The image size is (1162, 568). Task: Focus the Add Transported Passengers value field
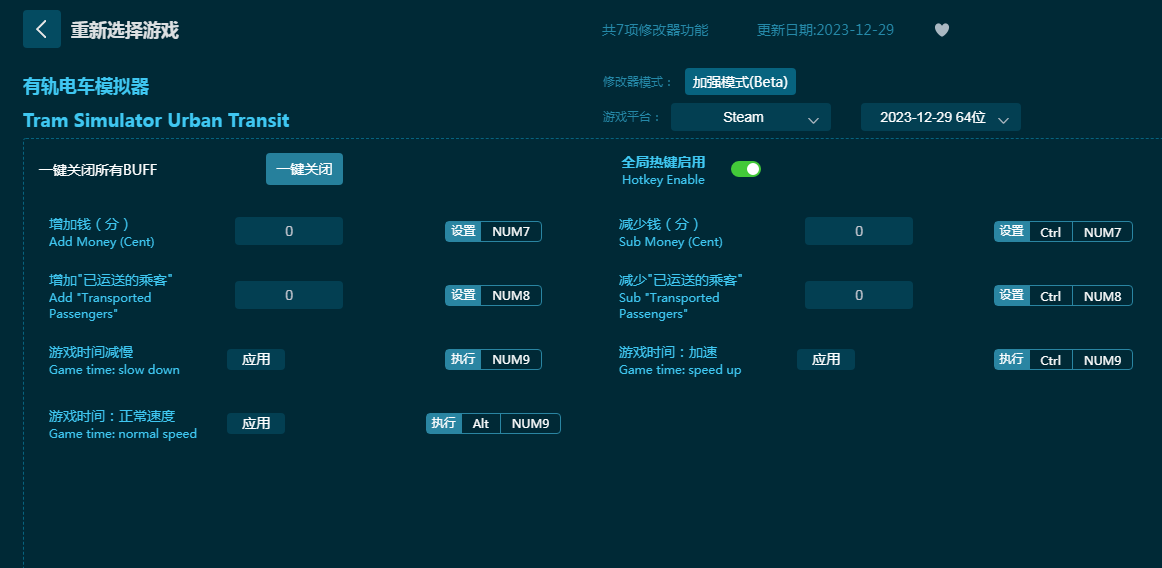tap(289, 295)
